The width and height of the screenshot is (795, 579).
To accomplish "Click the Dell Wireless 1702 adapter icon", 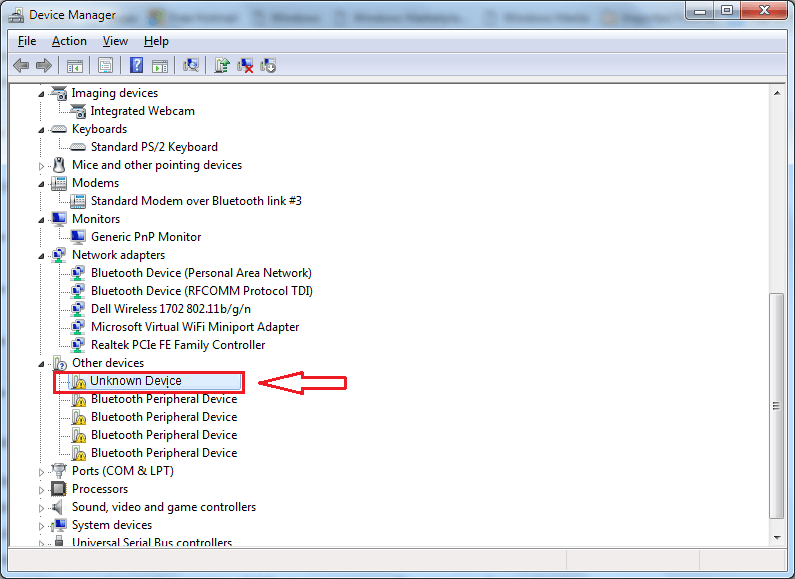I will click(x=78, y=309).
